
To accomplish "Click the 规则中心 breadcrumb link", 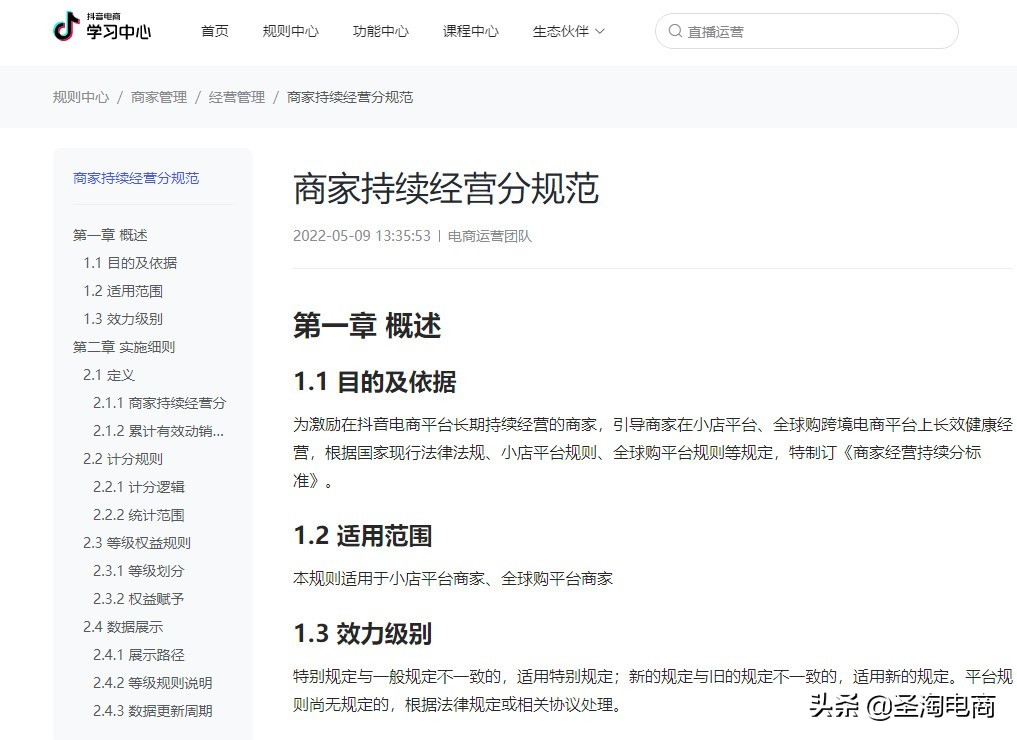I will pos(81,97).
